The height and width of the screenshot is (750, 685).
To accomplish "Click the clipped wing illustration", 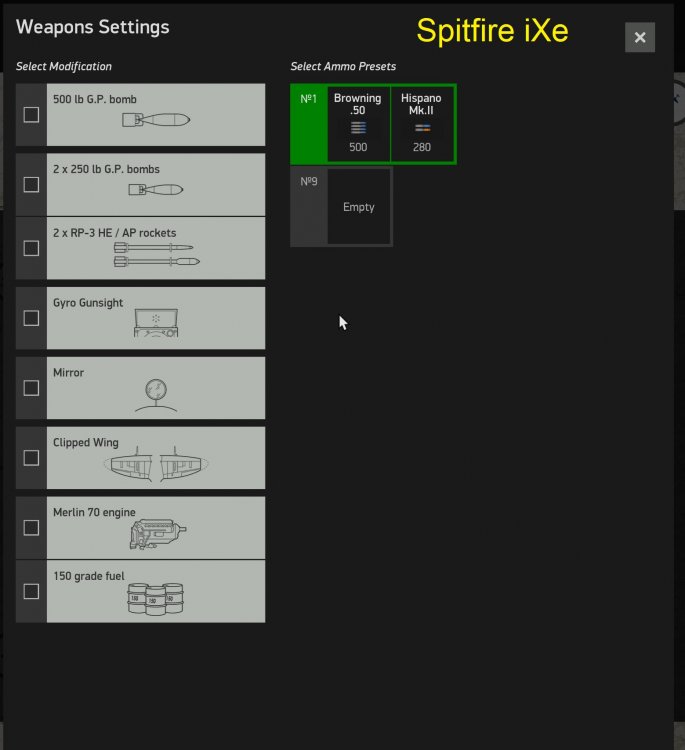I will tap(156, 464).
